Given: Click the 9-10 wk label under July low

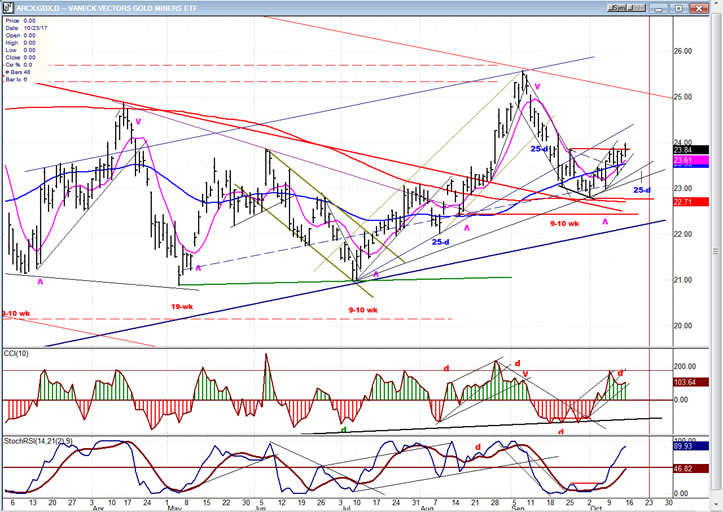Looking at the screenshot, I should pyautogui.click(x=363, y=309).
